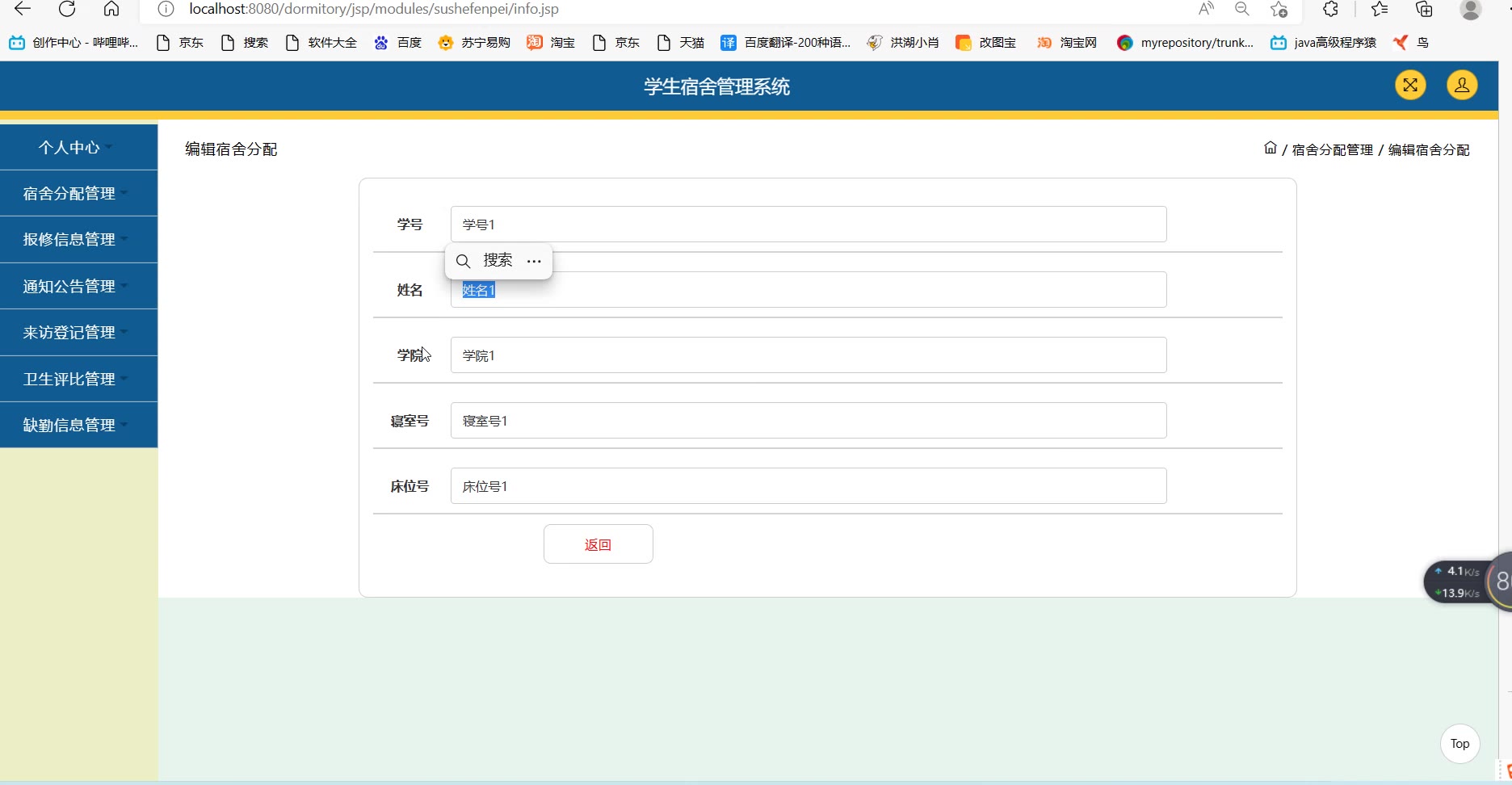Viewport: 1512px width, 785px height.
Task: Click the browser refresh icon
Action: coord(67,9)
